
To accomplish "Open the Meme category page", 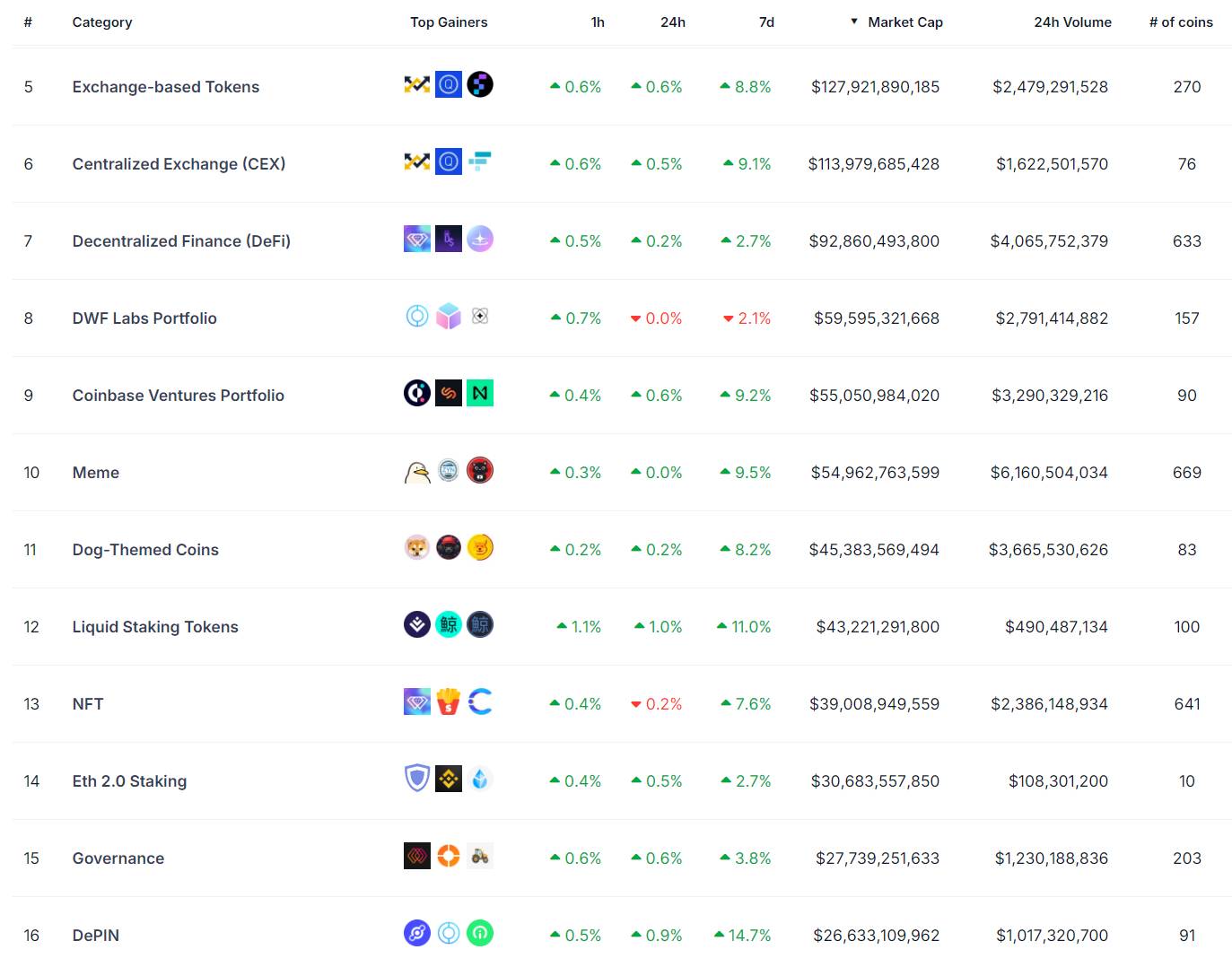I will [96, 473].
